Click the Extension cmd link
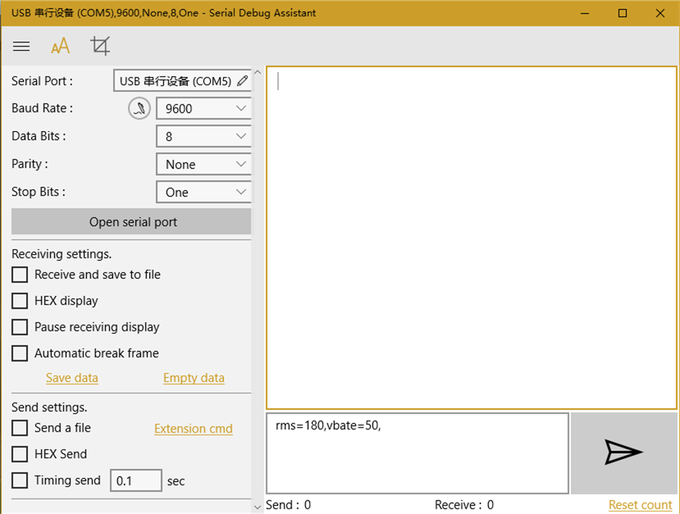The image size is (680, 514). (x=193, y=429)
